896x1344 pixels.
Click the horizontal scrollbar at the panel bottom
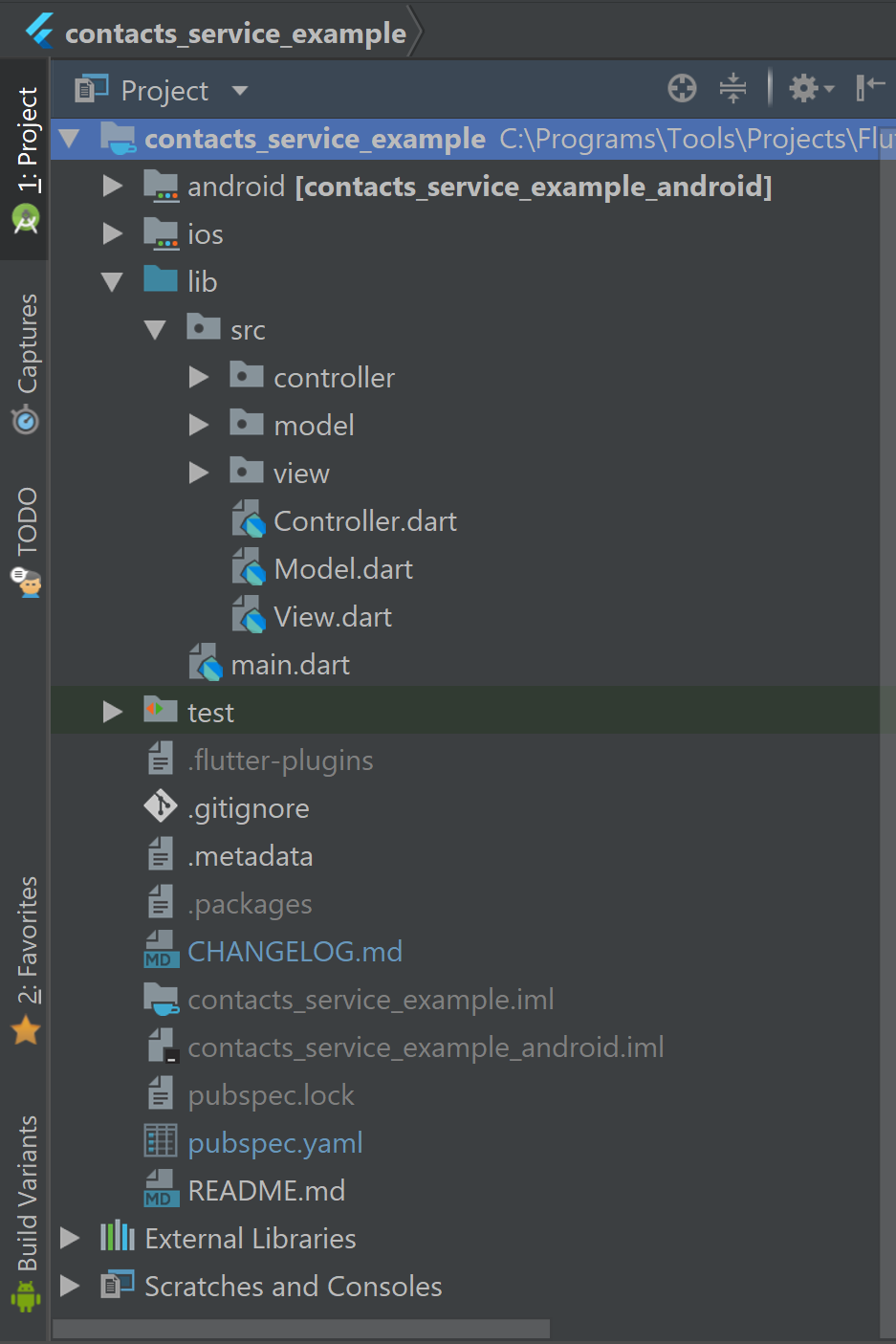tap(300, 1329)
